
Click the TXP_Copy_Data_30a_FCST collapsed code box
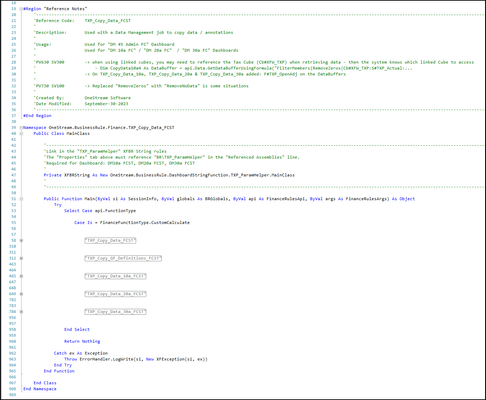tap(115, 312)
